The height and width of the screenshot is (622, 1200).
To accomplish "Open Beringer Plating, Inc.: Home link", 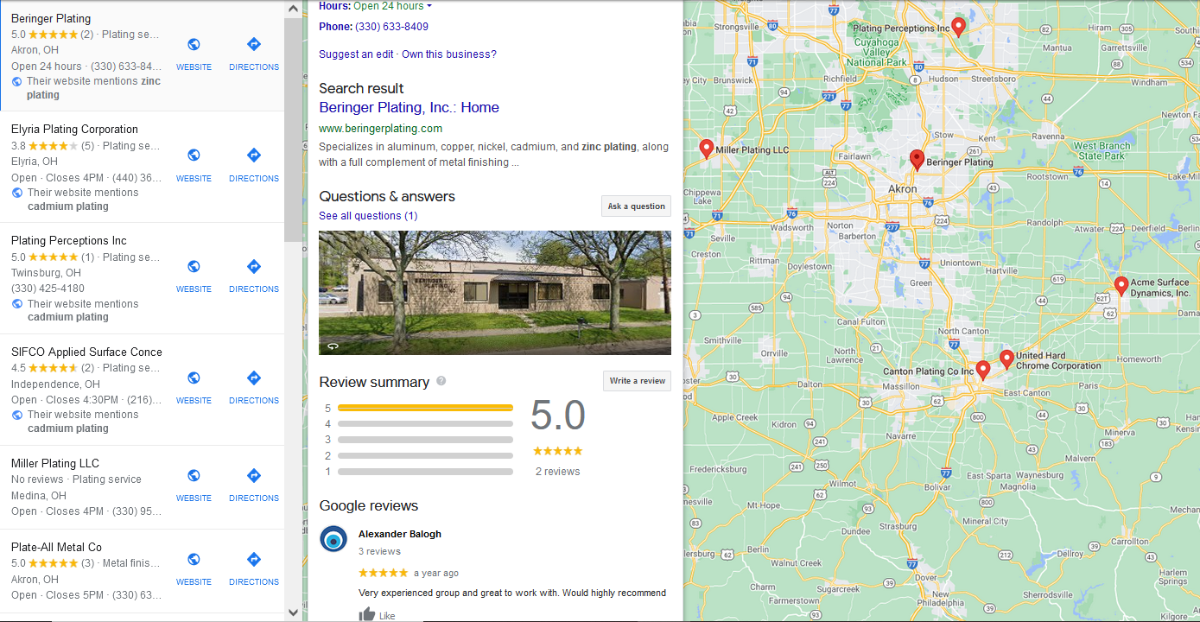I will coord(408,107).
